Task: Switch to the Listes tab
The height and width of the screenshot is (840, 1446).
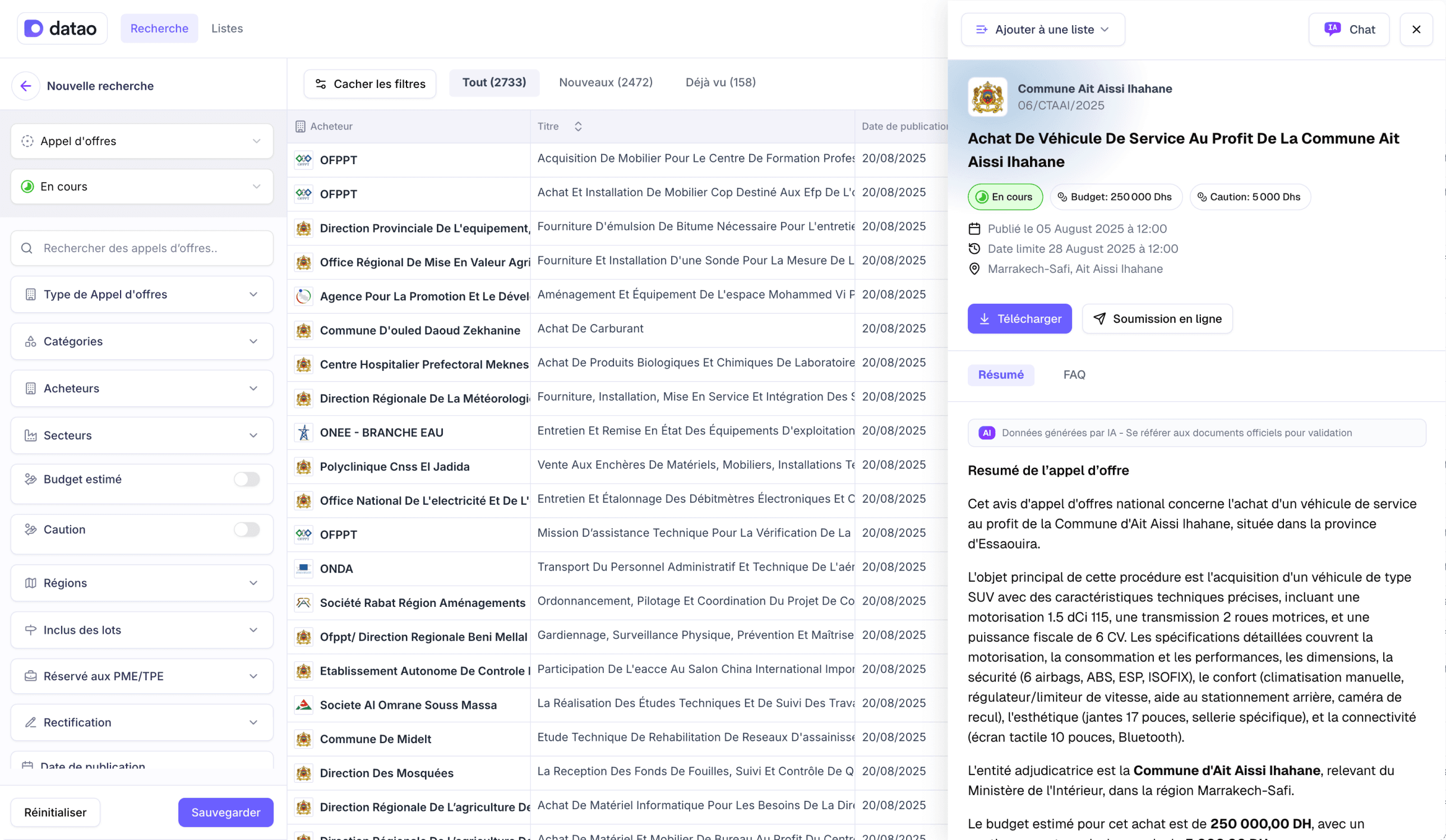Action: 227,28
